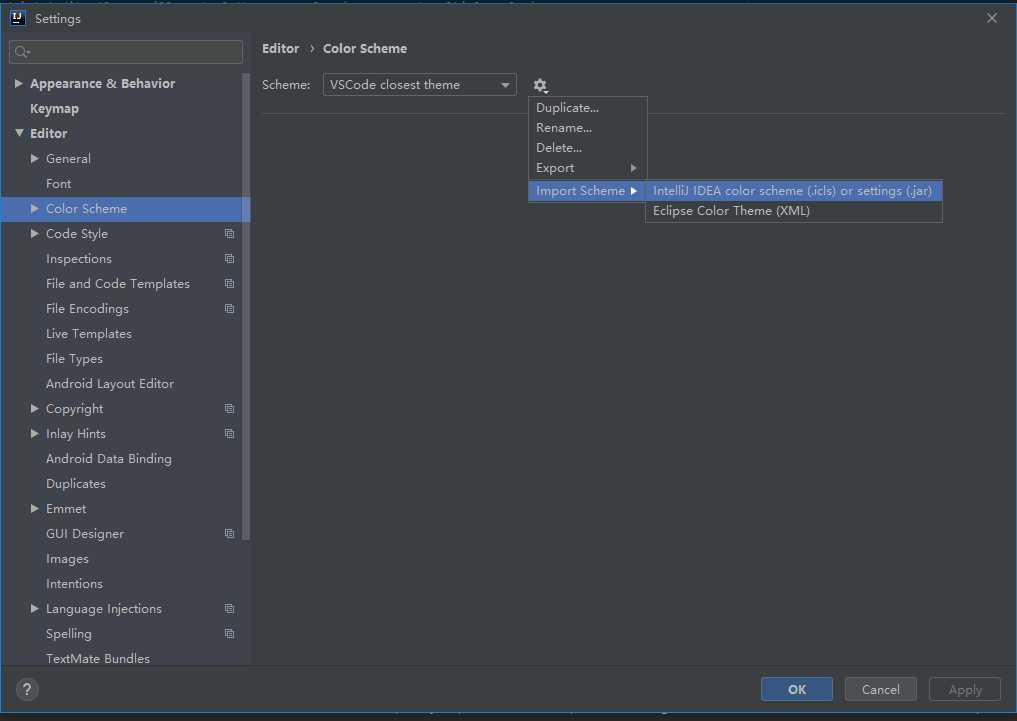This screenshot has height=721, width=1017.
Task: Expand the Language Injections node
Action: (35, 609)
